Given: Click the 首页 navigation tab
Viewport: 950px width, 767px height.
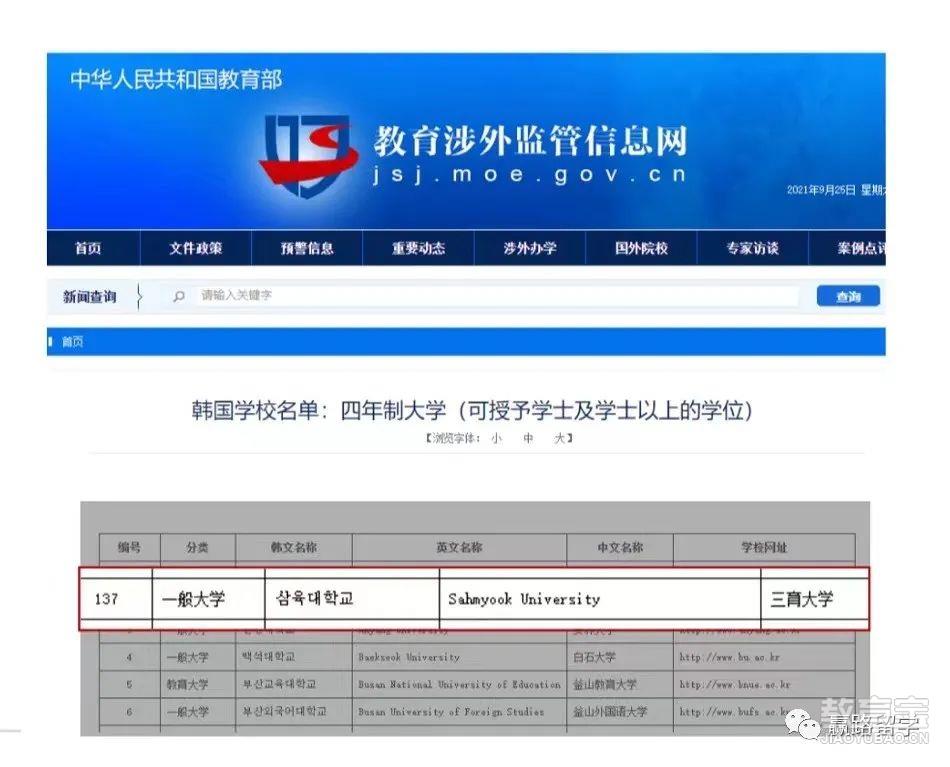Looking at the screenshot, I should (x=88, y=248).
